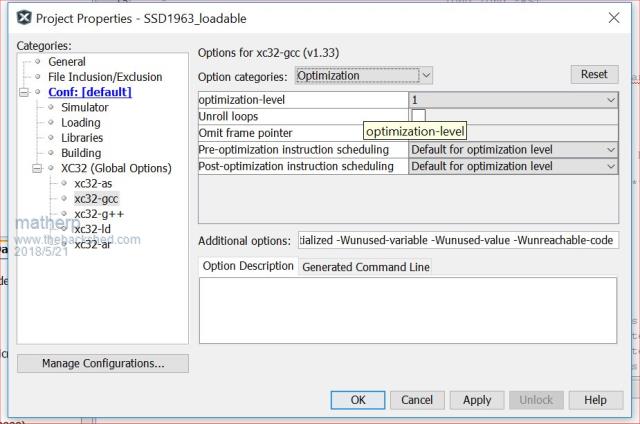
Task: Click inside option description text area
Action: 408,311
